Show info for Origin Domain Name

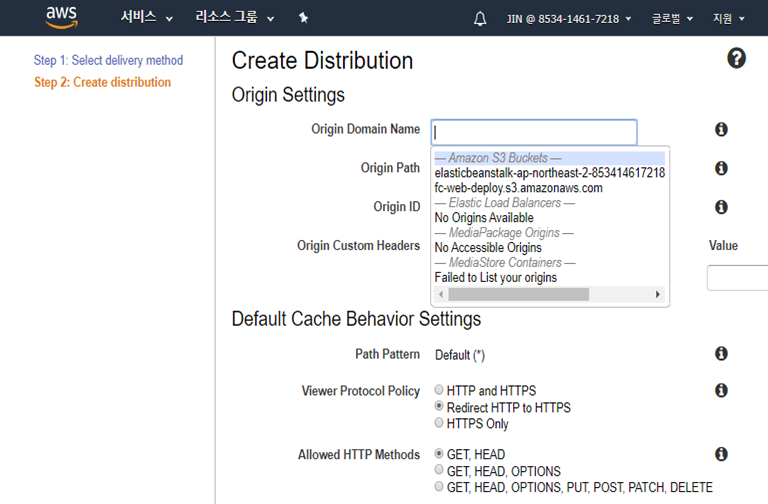[x=721, y=129]
